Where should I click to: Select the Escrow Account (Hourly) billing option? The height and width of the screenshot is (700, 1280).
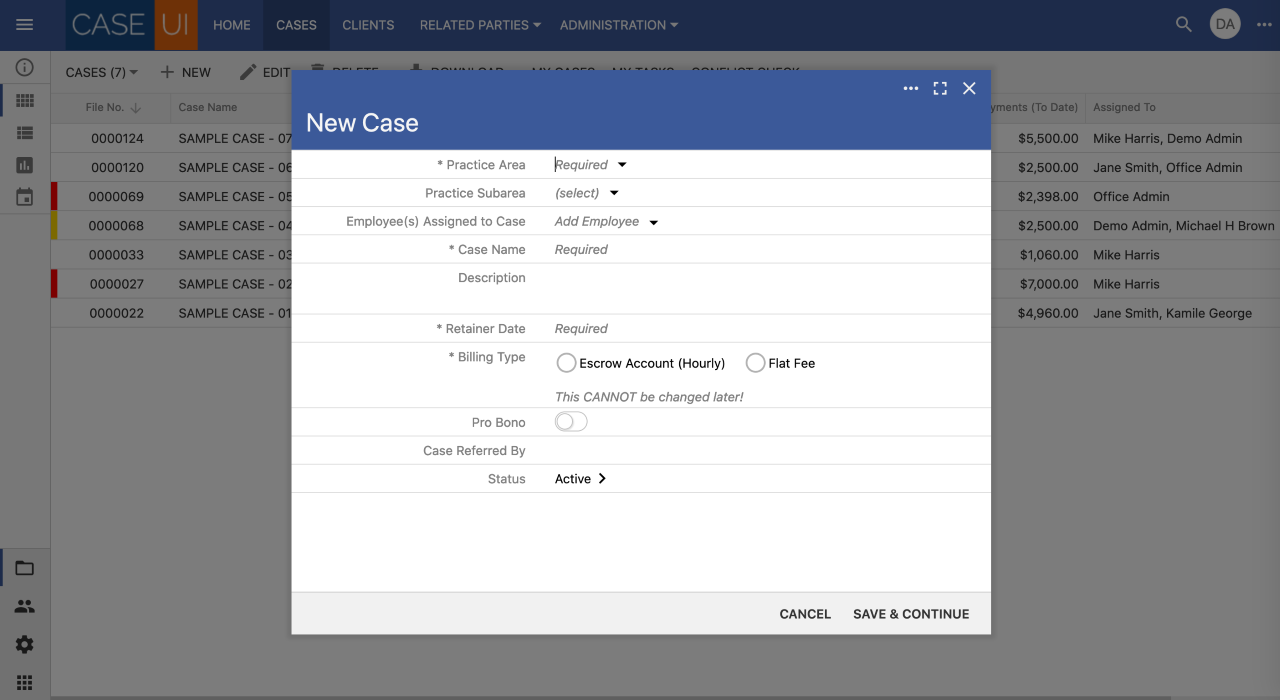(566, 363)
